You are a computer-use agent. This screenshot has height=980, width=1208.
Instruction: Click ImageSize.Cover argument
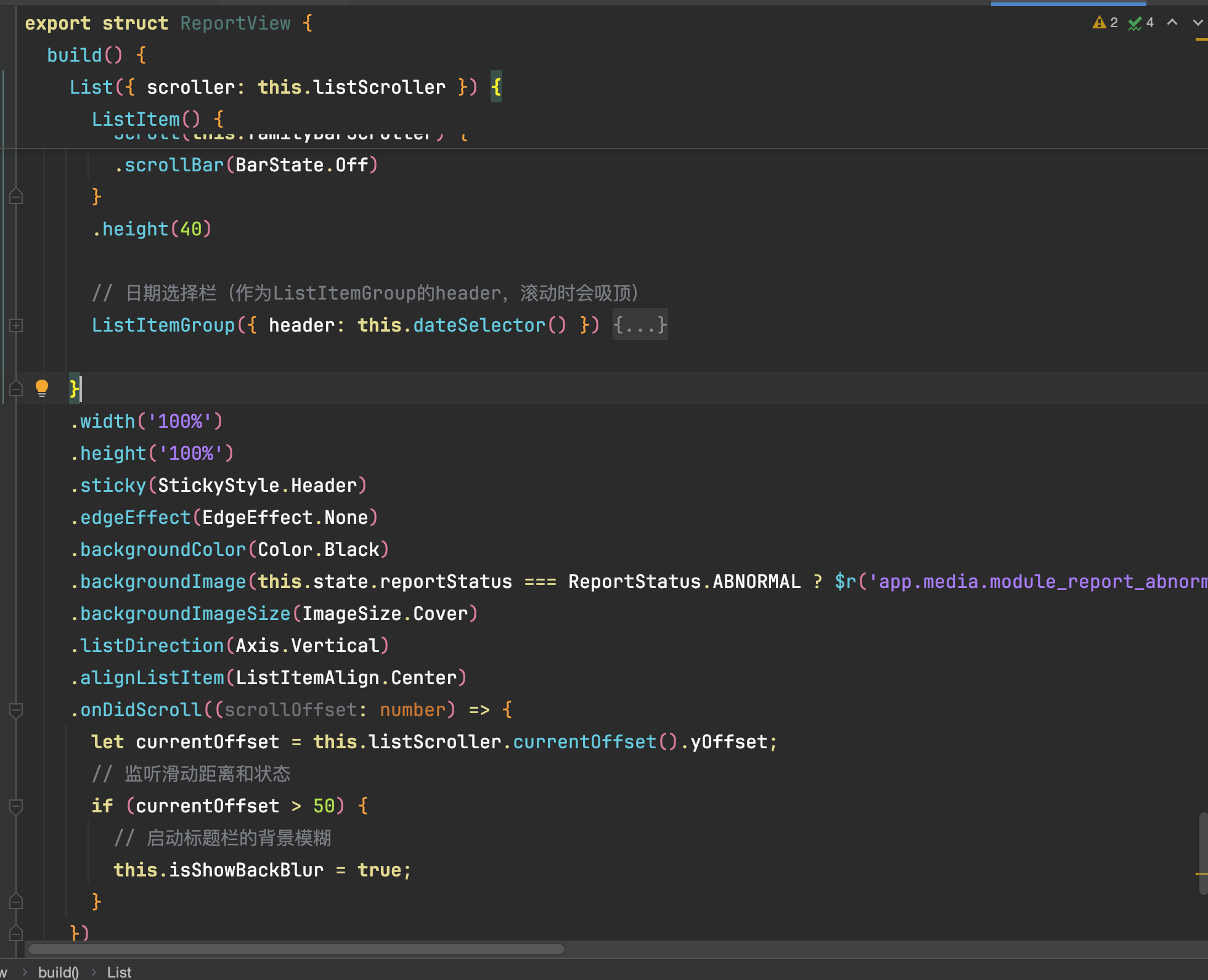tap(385, 613)
